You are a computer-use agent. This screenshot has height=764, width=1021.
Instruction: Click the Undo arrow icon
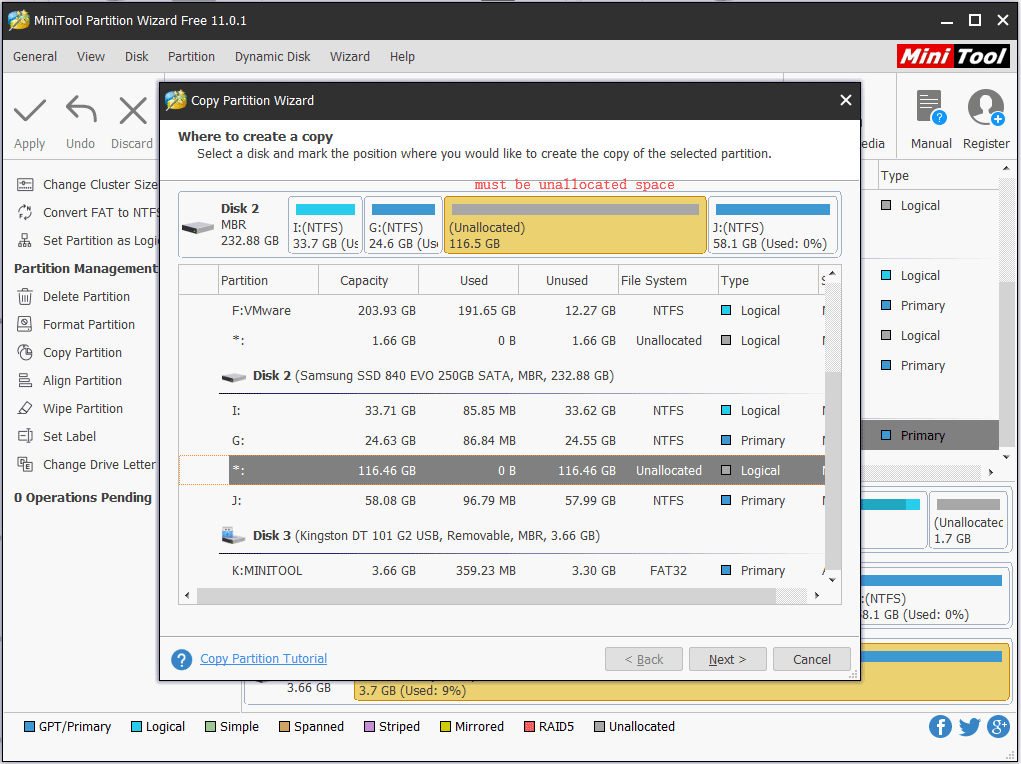pos(81,109)
